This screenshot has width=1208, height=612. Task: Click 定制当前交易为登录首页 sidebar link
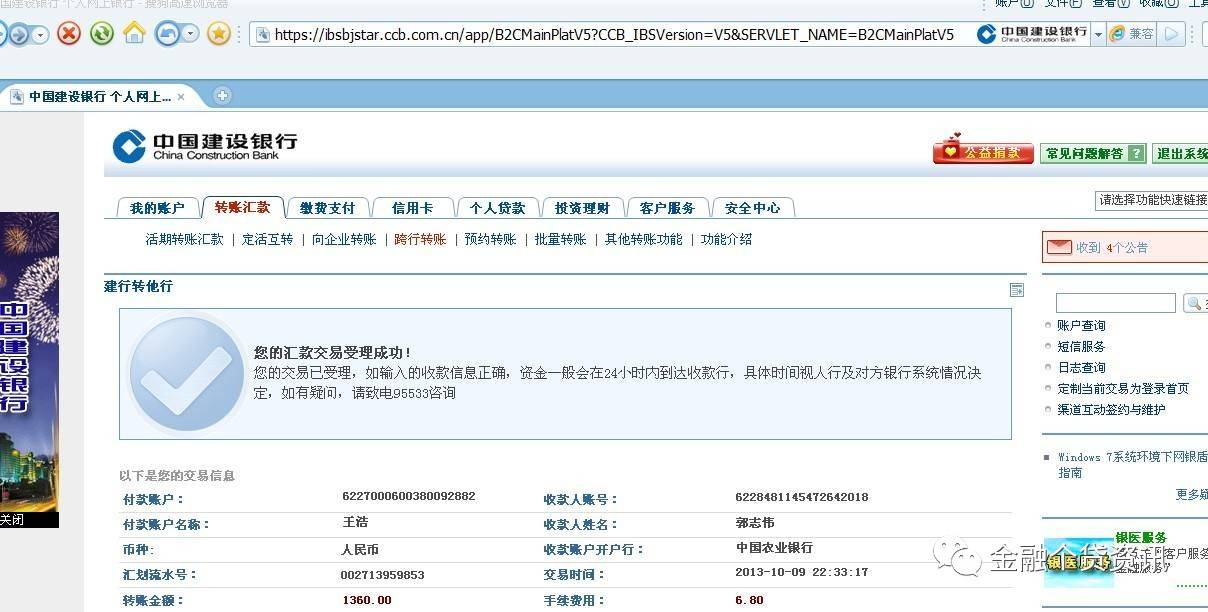click(x=1123, y=388)
